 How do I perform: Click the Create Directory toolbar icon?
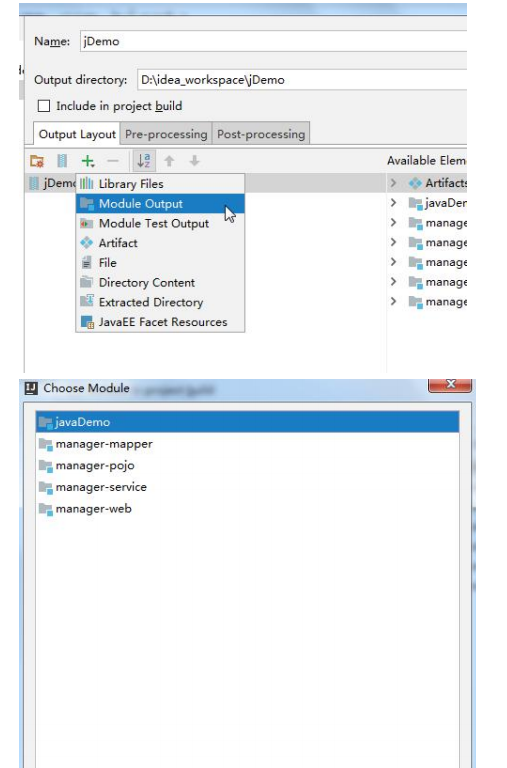click(x=37, y=161)
